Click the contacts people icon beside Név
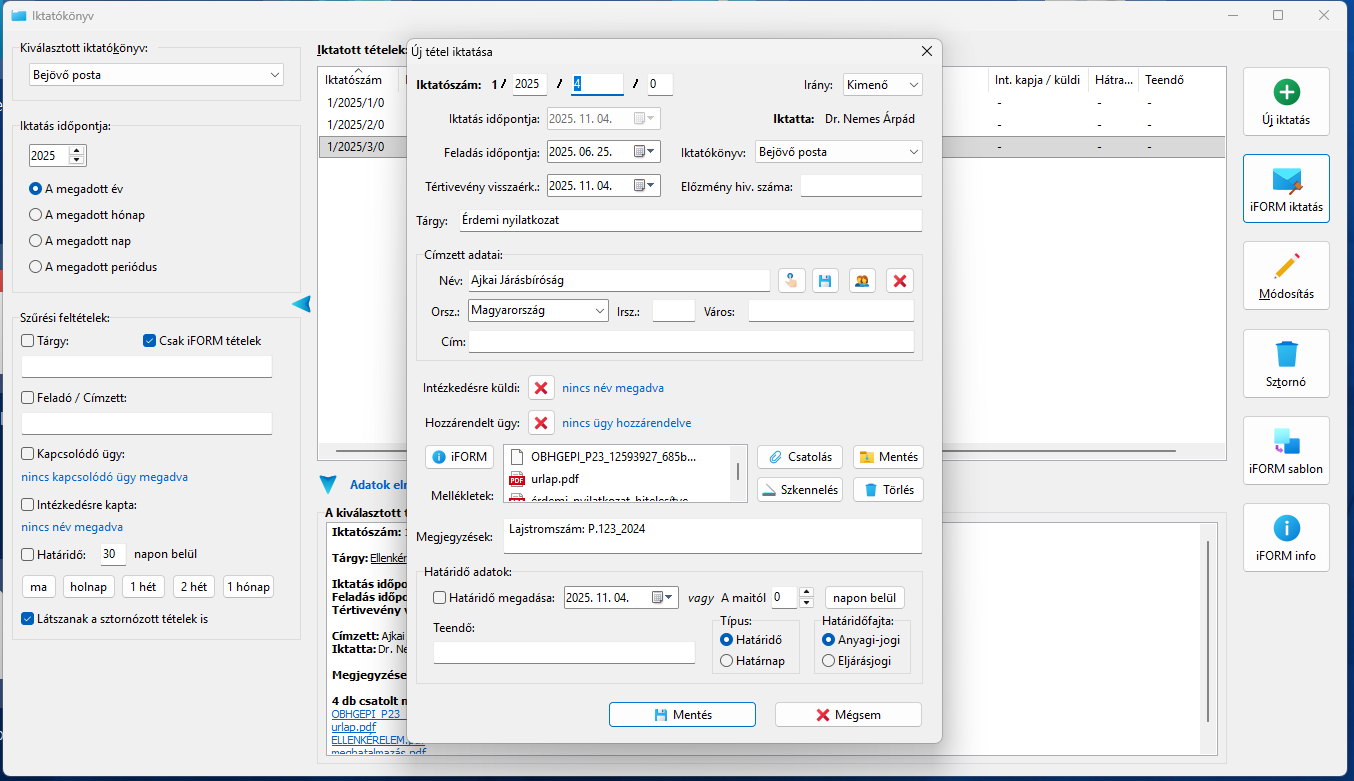This screenshot has width=1354, height=781. pyautogui.click(x=863, y=281)
